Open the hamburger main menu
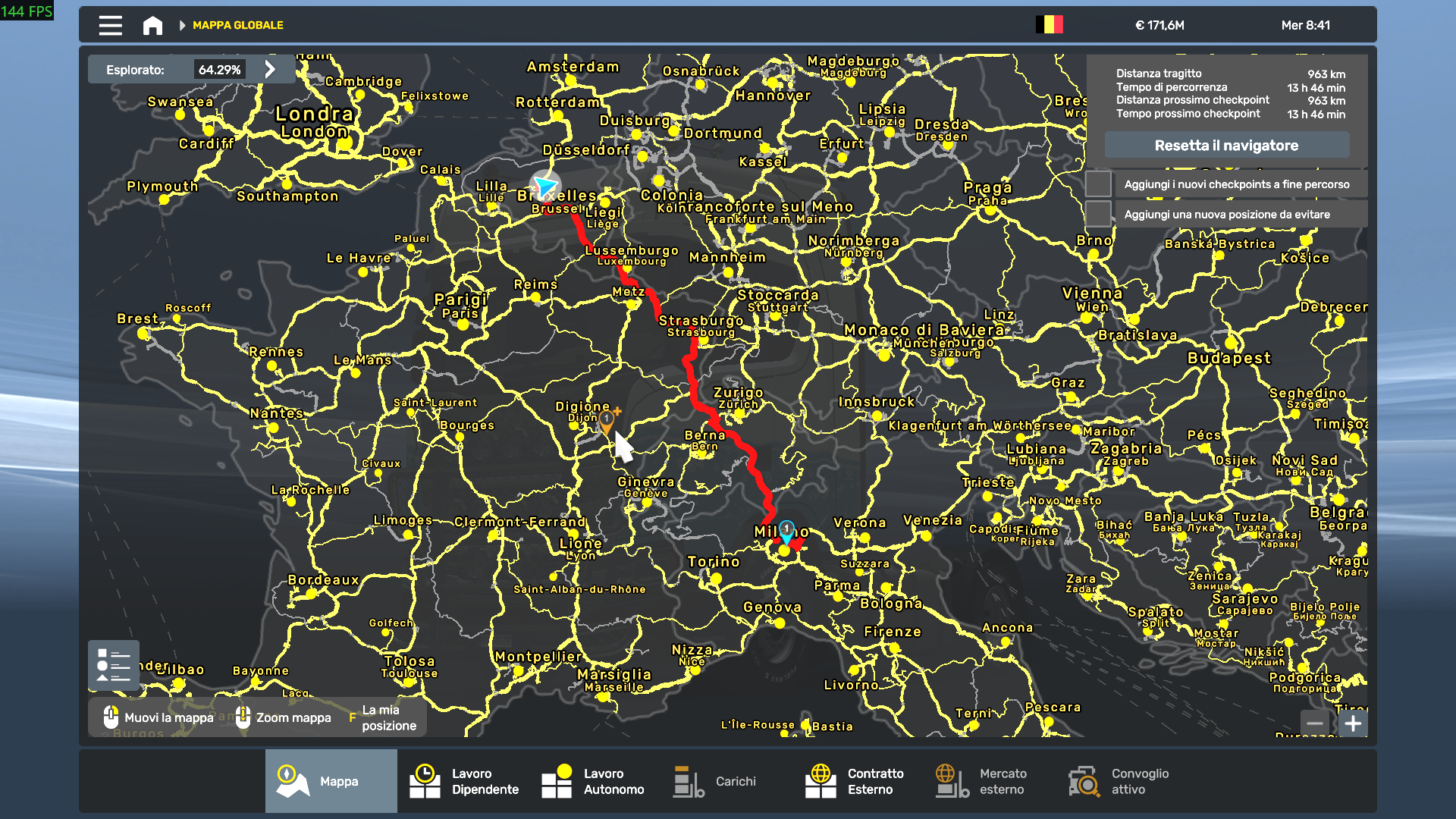1456x819 pixels. [111, 25]
